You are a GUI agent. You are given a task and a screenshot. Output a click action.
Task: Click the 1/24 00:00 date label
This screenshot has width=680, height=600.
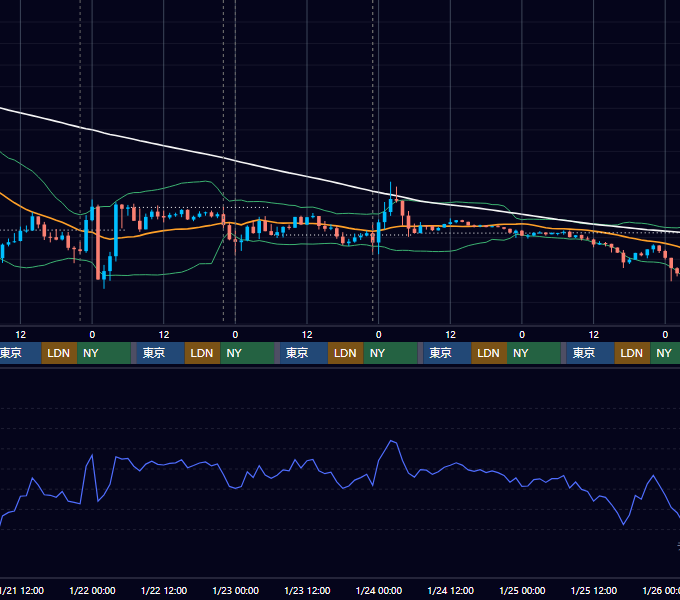pyautogui.click(x=379, y=590)
